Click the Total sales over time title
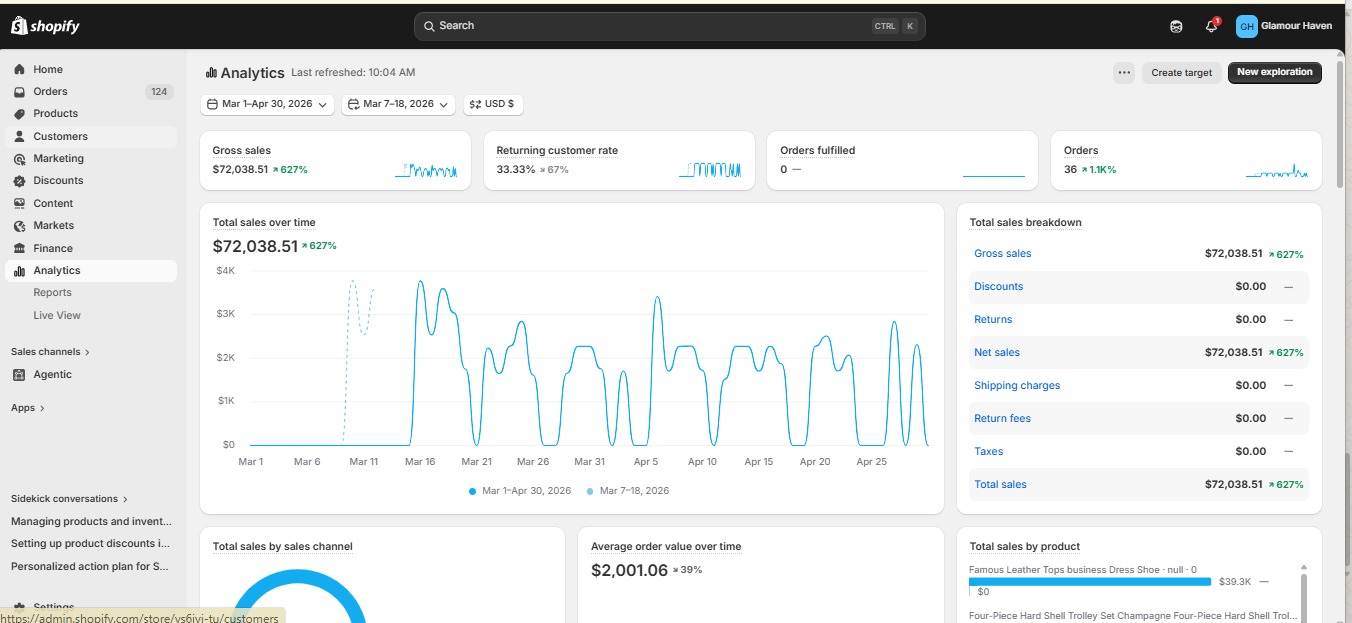 pyautogui.click(x=264, y=223)
